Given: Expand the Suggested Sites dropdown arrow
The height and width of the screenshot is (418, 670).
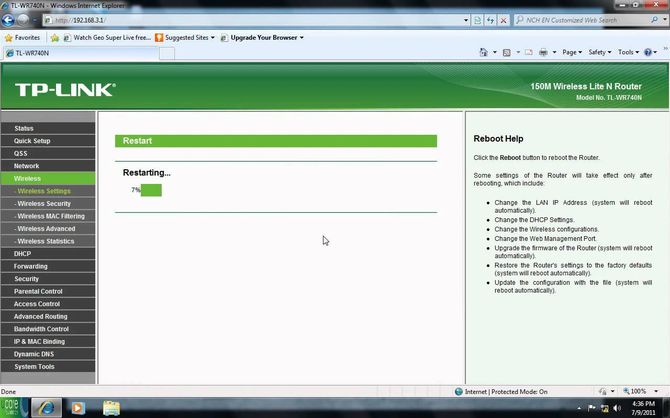Looking at the screenshot, I should coord(212,38).
